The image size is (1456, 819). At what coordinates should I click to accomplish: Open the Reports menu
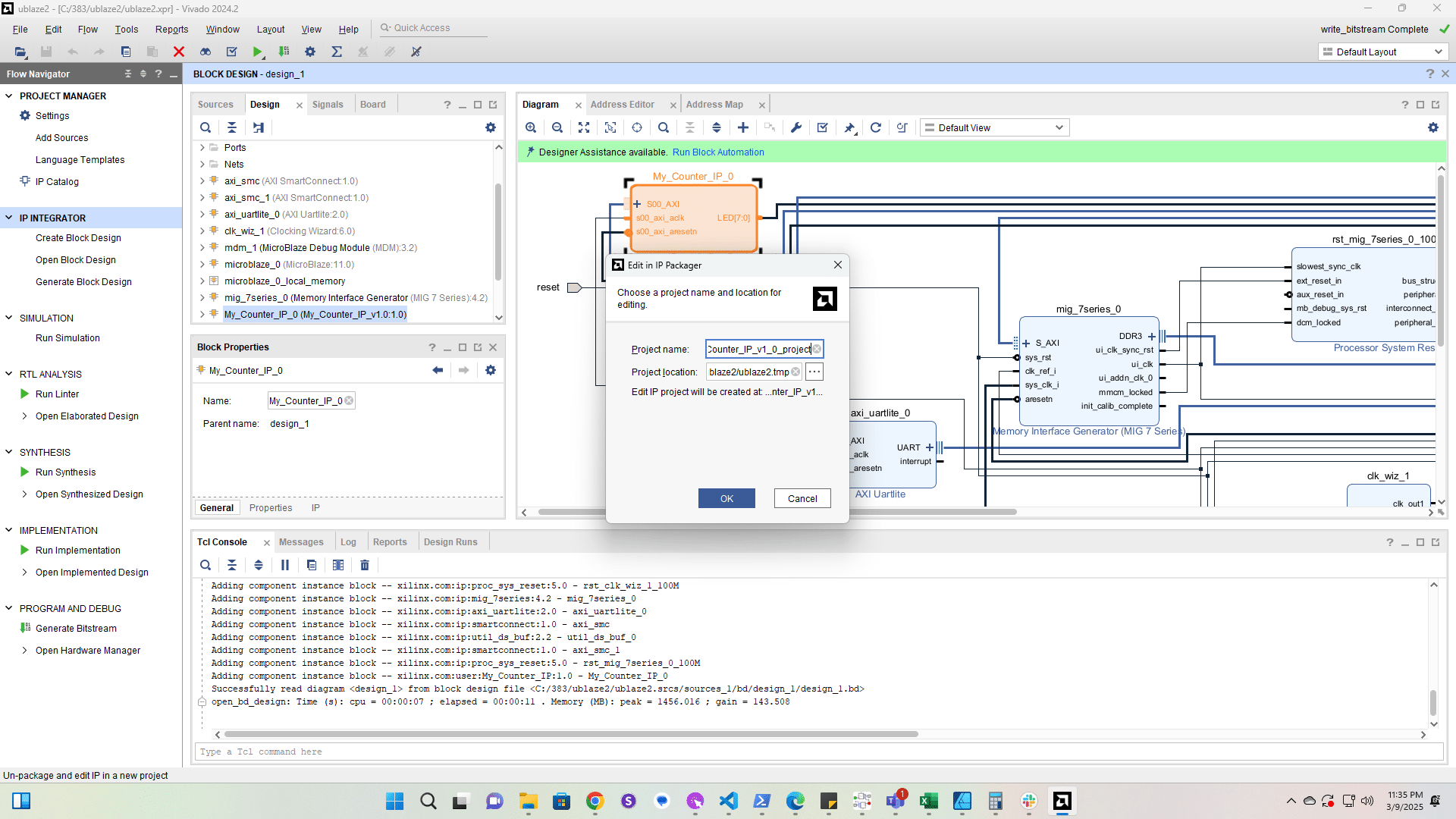click(171, 29)
